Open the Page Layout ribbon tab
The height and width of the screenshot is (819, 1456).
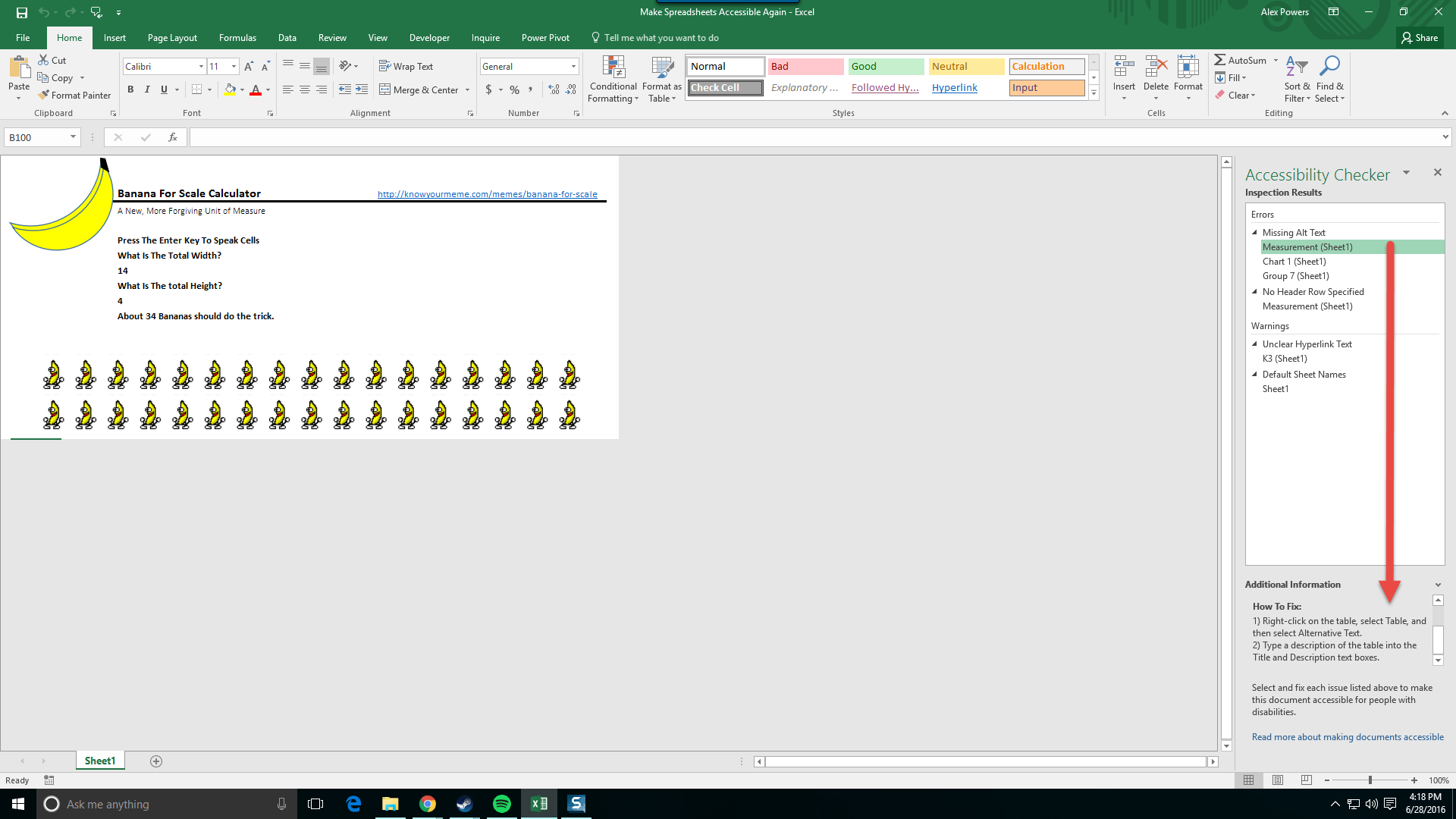172,38
